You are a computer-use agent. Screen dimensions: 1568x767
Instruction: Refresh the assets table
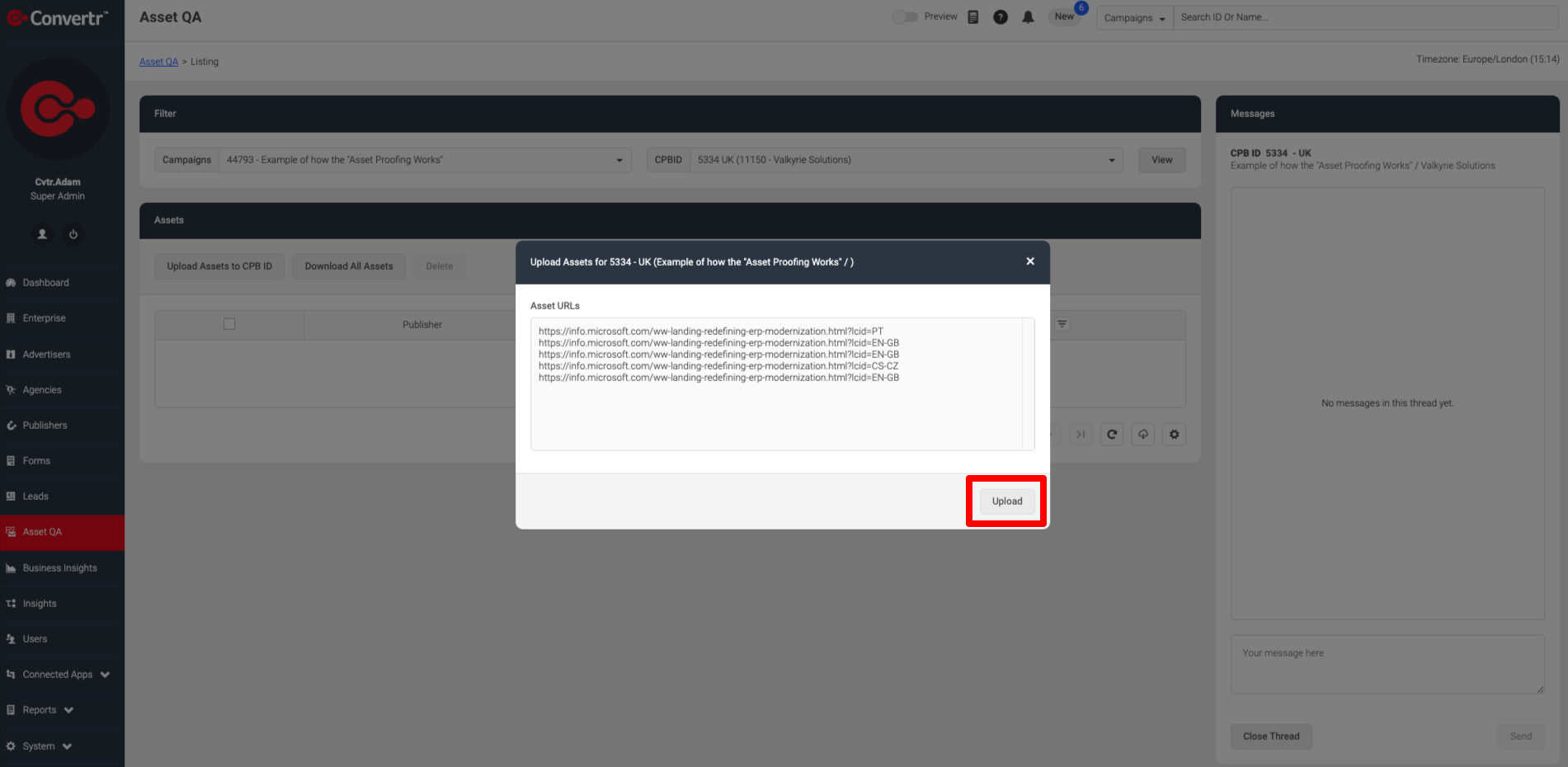point(1112,435)
